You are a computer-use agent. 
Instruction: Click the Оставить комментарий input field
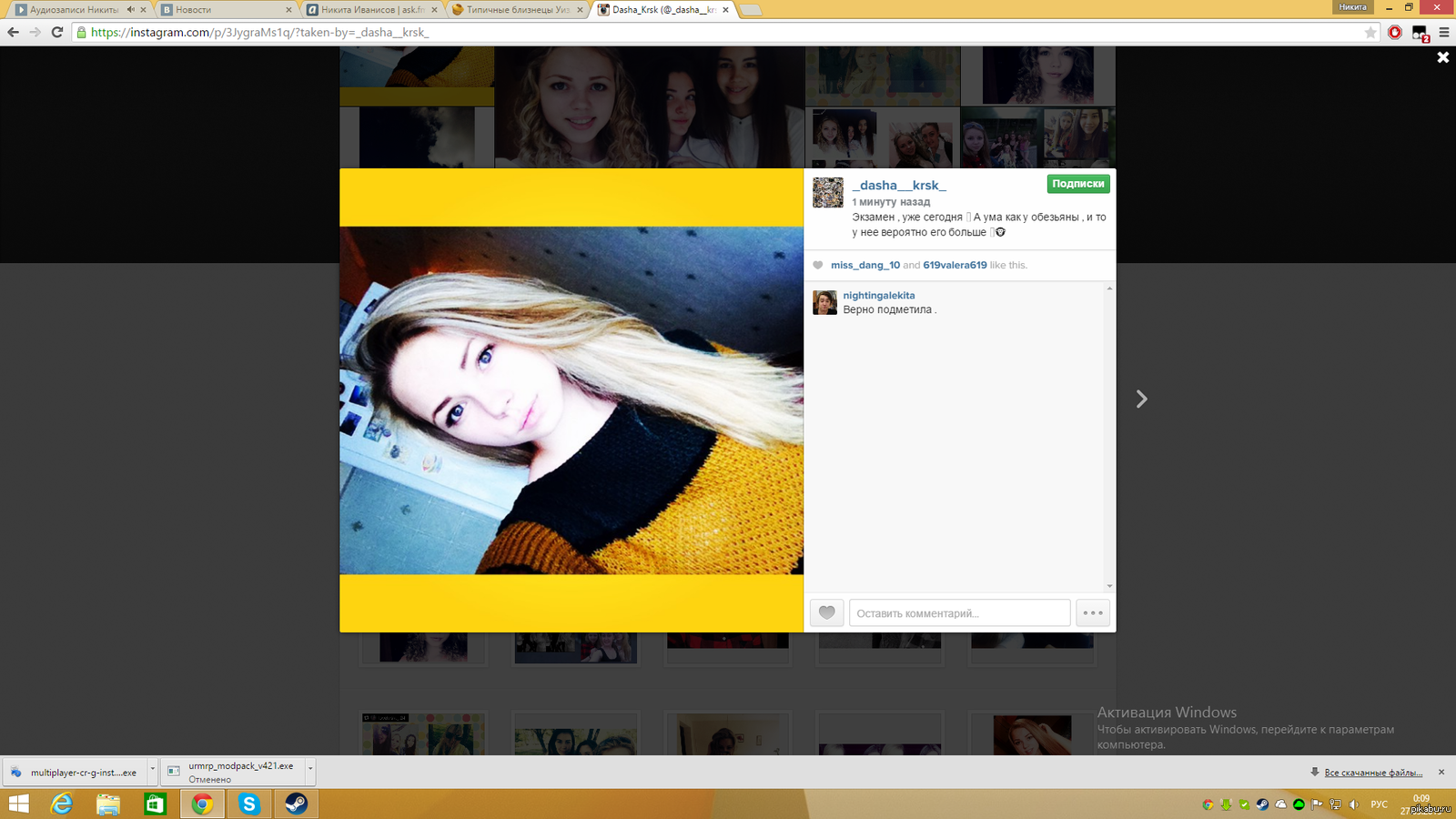tap(959, 613)
